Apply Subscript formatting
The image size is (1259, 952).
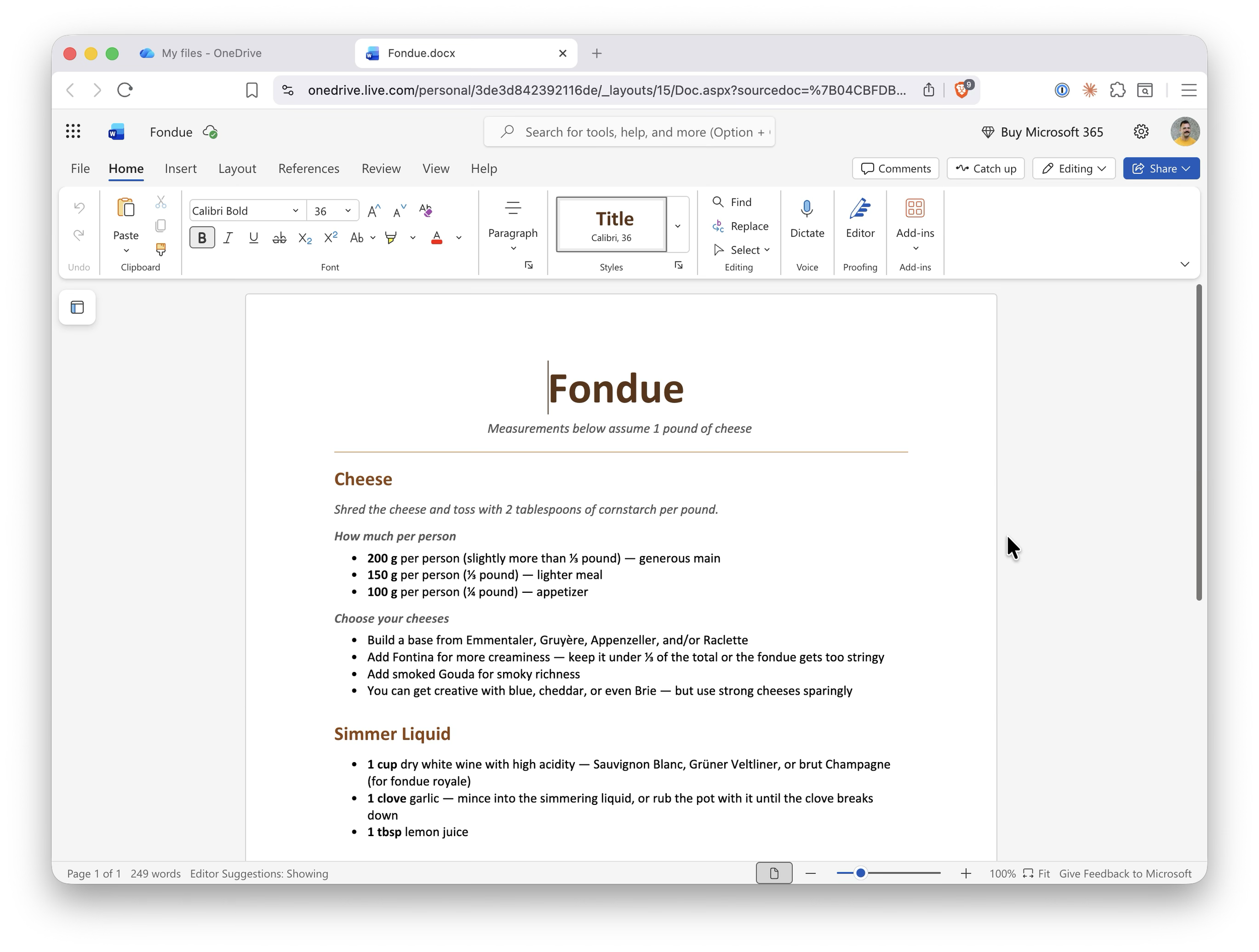[x=305, y=238]
